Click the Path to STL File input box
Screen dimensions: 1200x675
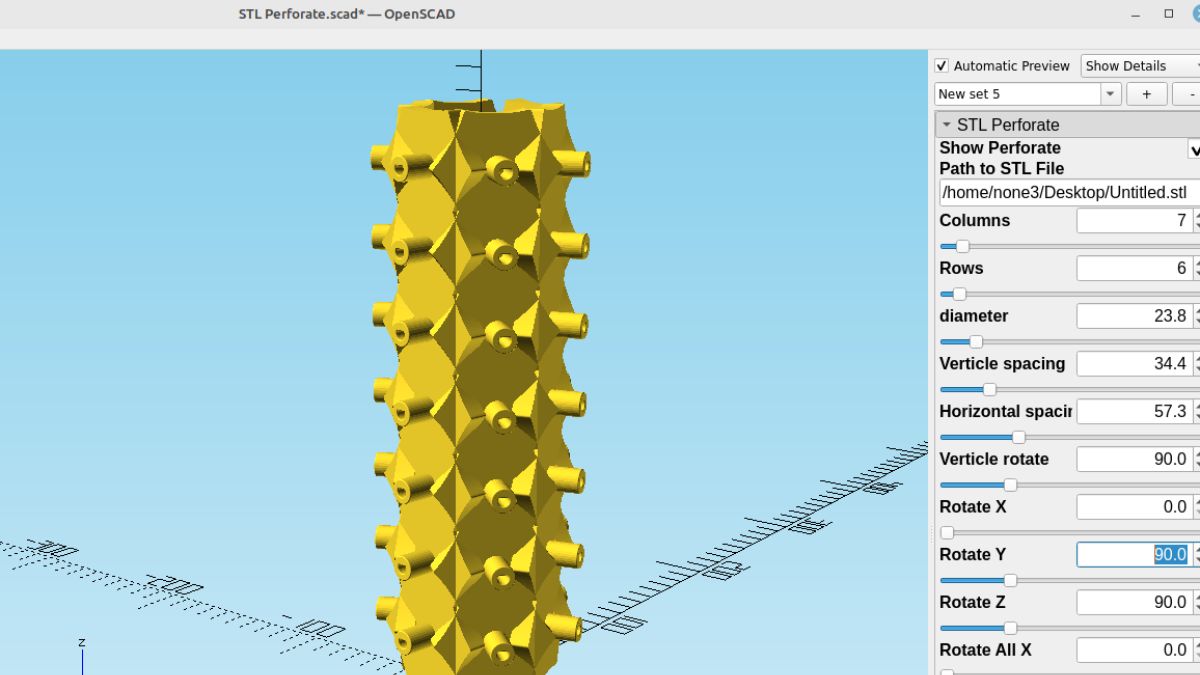[x=1069, y=193]
